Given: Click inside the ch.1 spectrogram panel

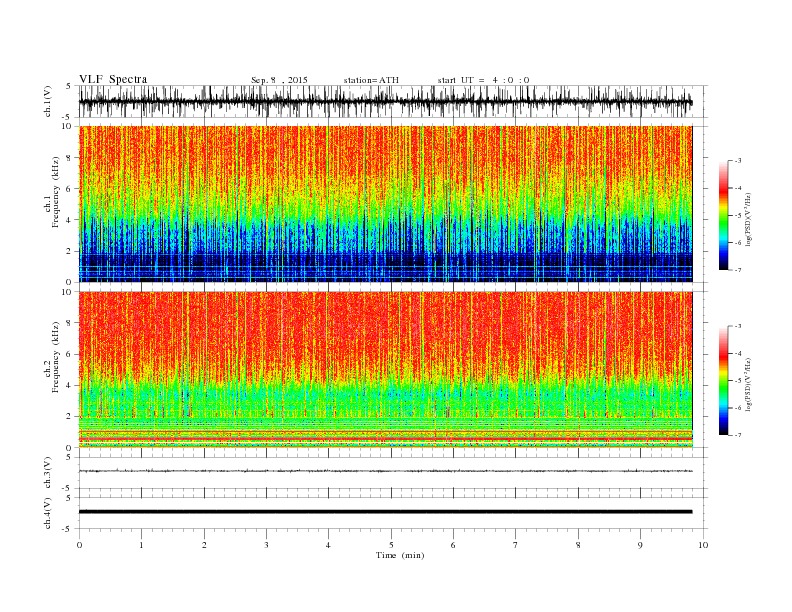Looking at the screenshot, I should click(385, 204).
